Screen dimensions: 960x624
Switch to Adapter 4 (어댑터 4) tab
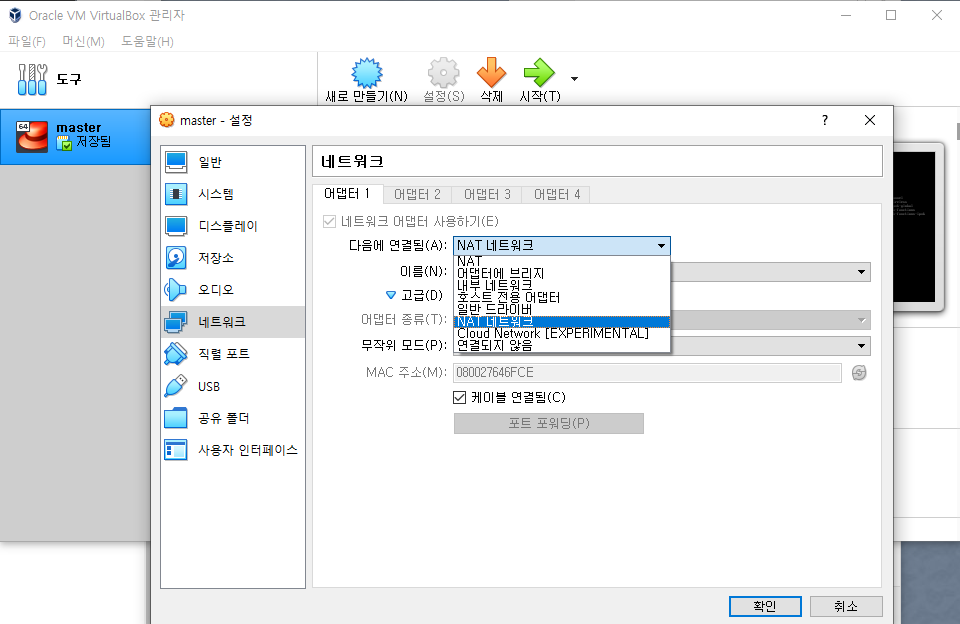557,195
